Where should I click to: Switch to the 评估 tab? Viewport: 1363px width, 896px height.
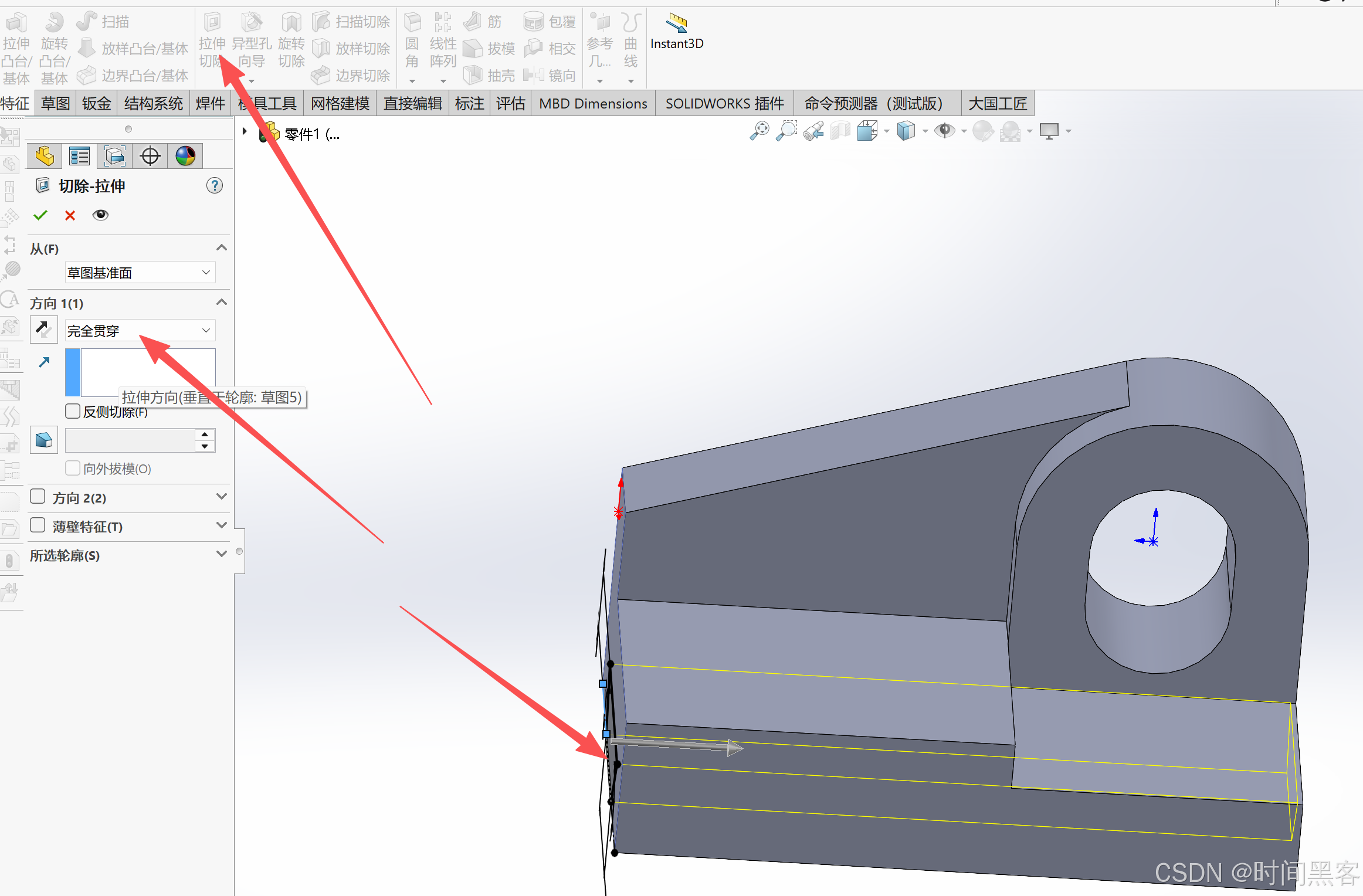[x=510, y=104]
